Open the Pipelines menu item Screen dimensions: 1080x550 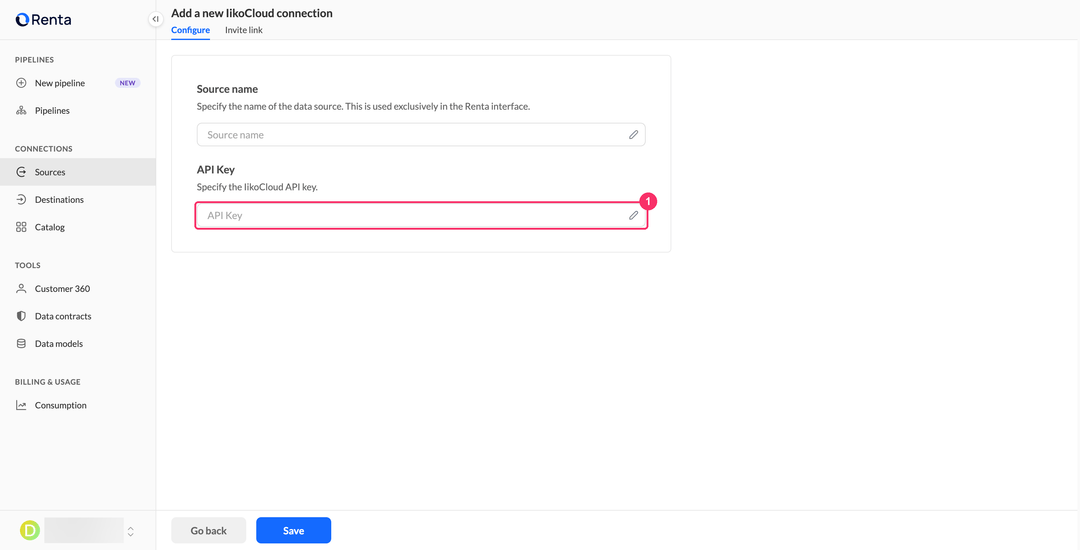point(78,111)
